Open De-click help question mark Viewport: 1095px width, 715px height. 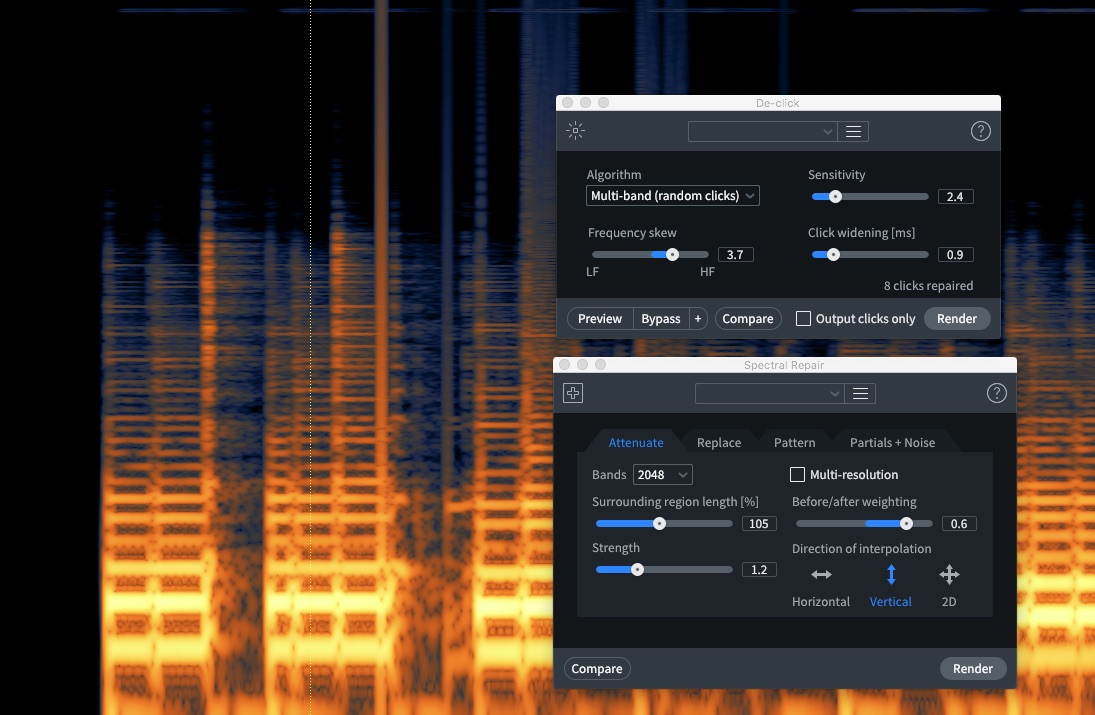980,131
